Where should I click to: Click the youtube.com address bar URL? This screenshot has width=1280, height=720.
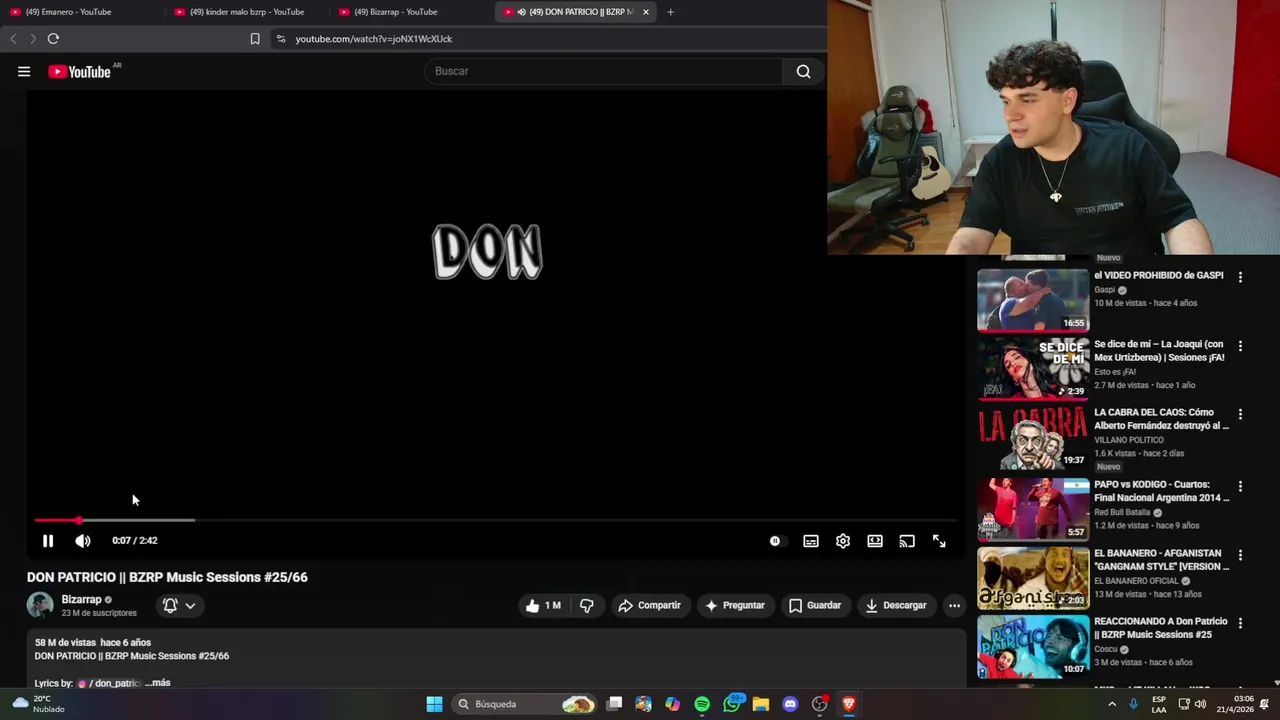(374, 39)
